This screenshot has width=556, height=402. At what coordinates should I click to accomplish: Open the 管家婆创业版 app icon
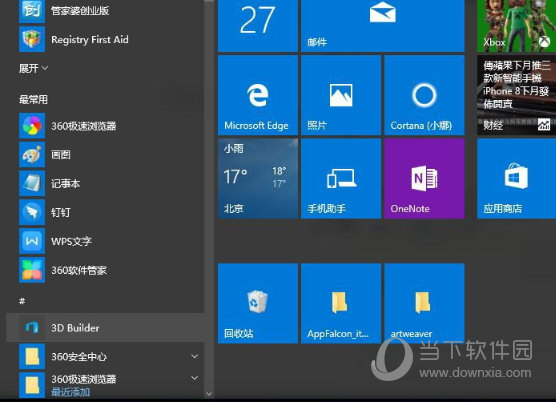point(32,11)
